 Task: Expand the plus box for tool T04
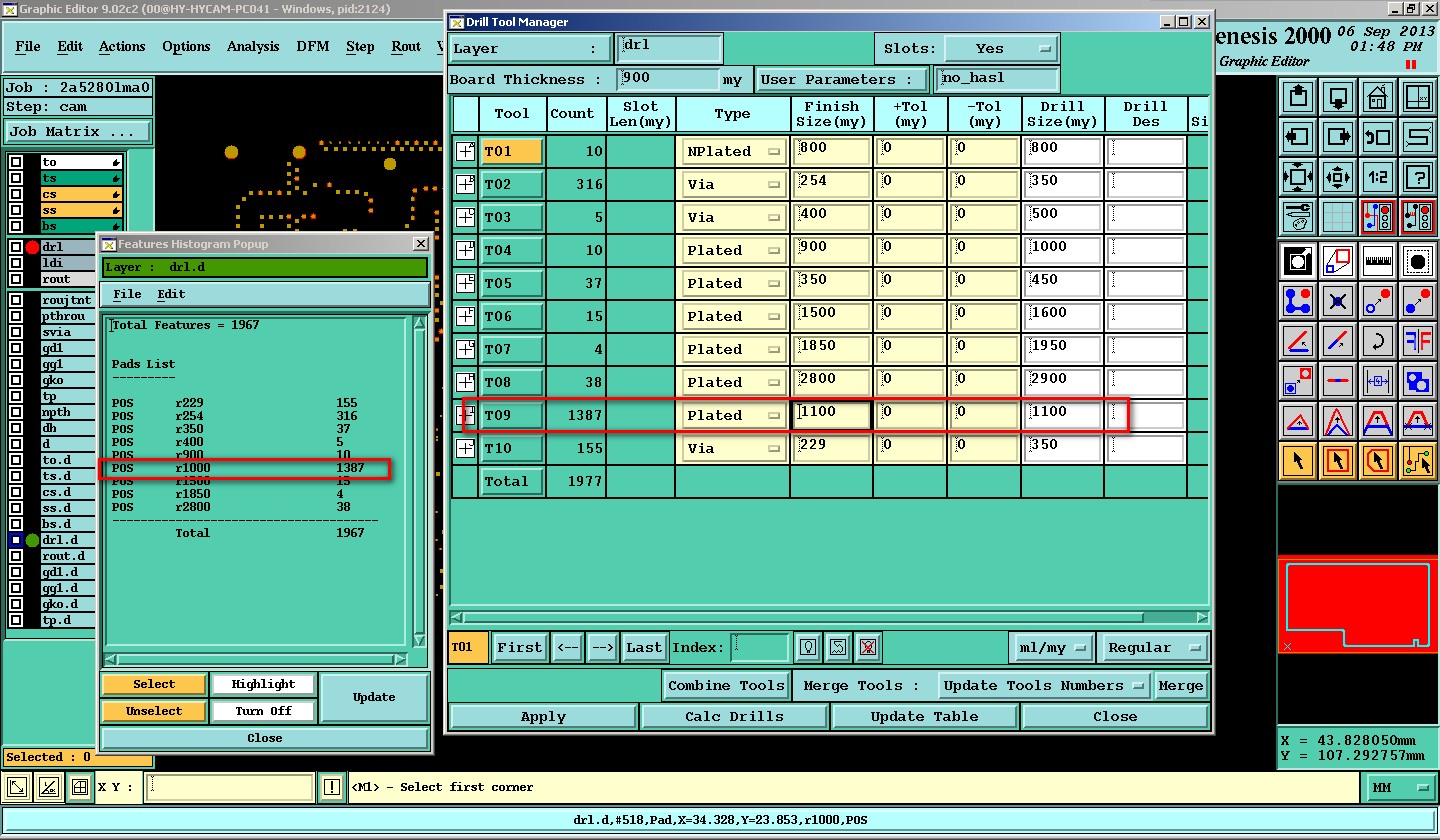465,250
